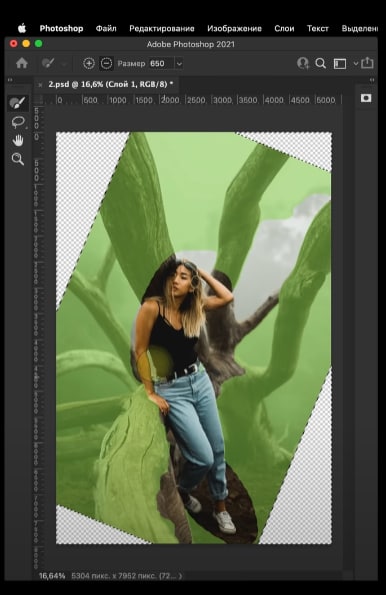Select the Quick Selection brush tool
The height and width of the screenshot is (595, 386).
pyautogui.click(x=17, y=103)
